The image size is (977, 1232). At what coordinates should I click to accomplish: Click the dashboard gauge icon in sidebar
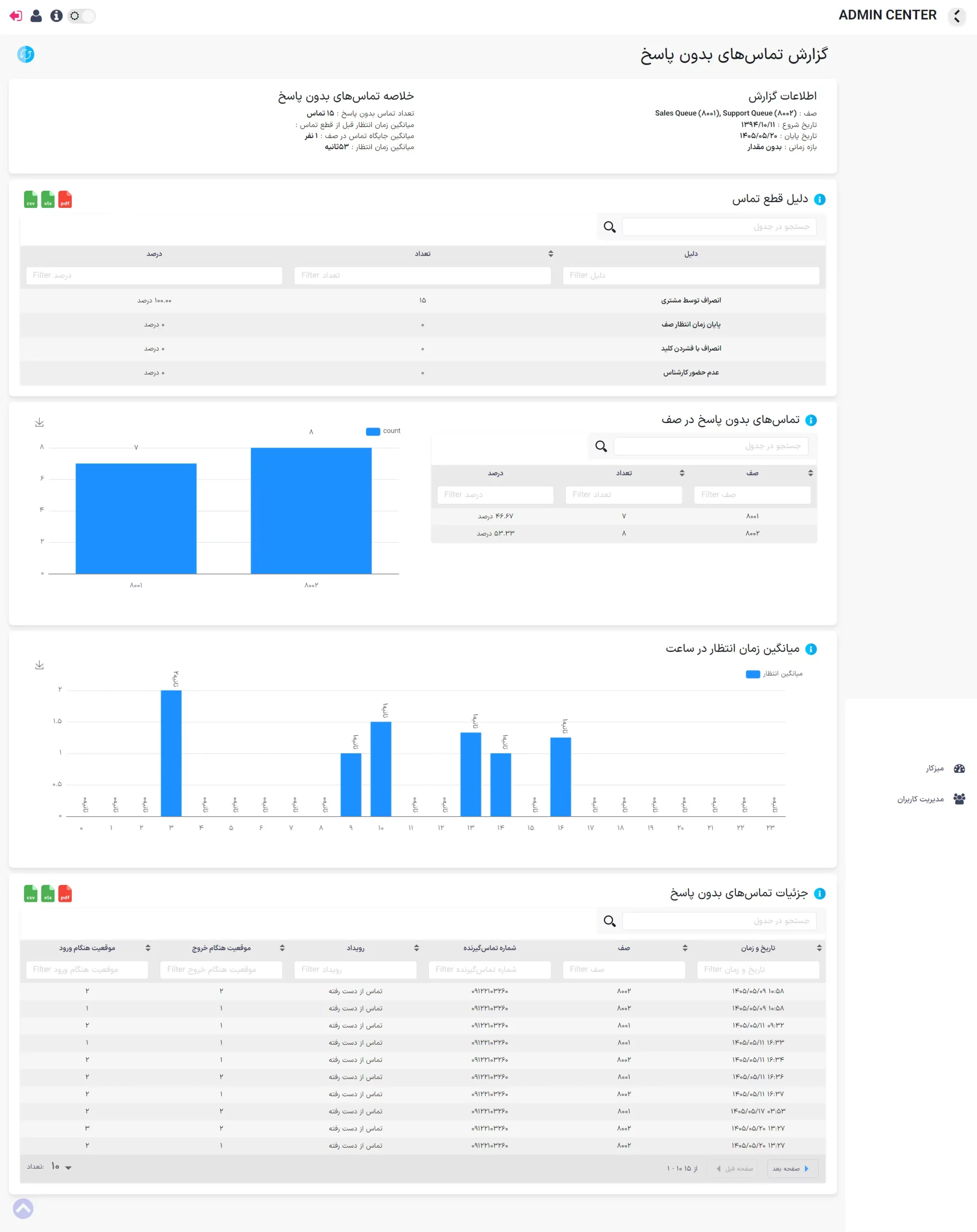point(959,769)
